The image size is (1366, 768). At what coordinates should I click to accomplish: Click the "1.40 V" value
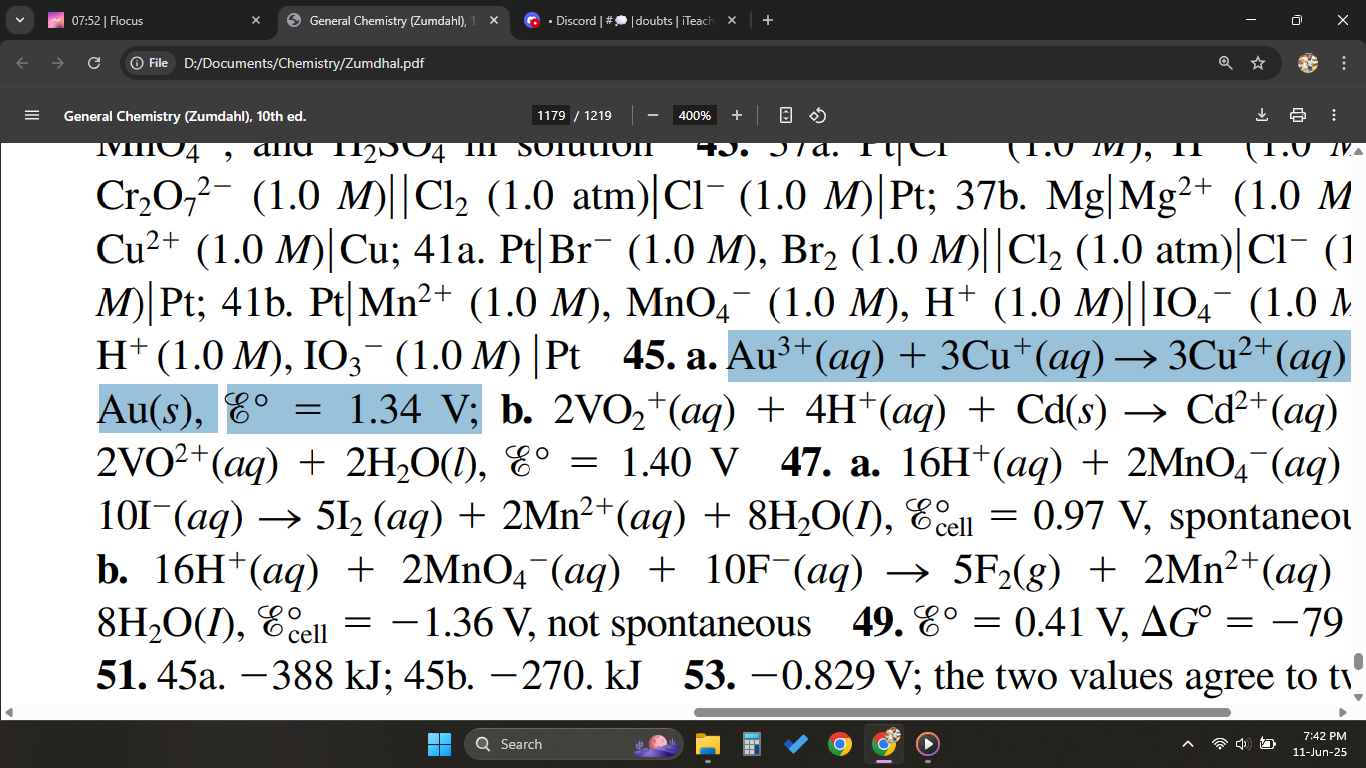[x=679, y=463]
